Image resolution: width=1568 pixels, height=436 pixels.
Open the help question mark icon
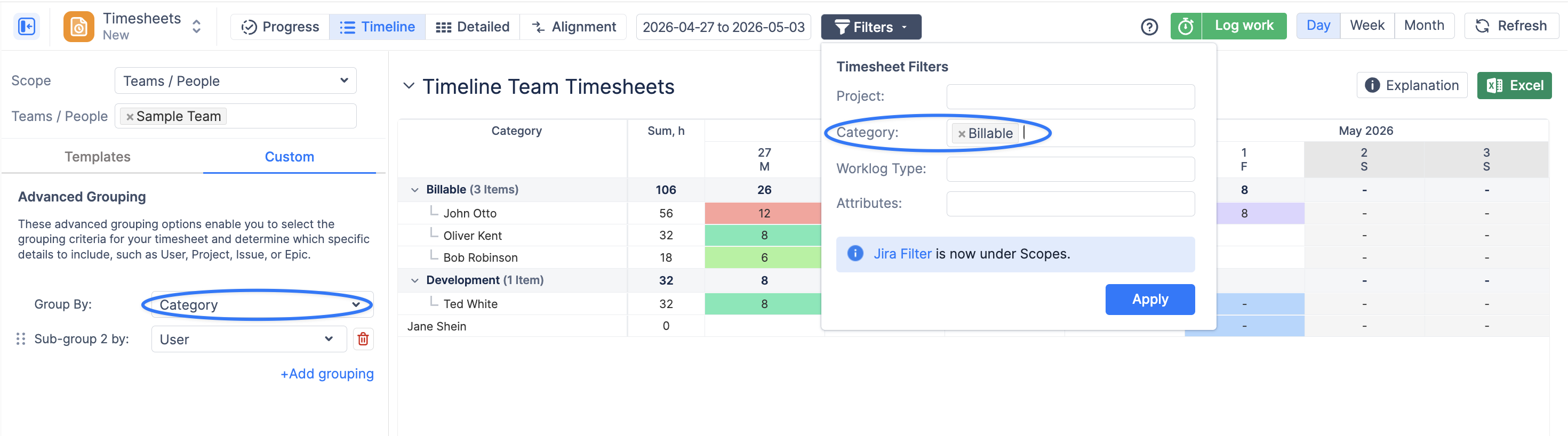1149,27
